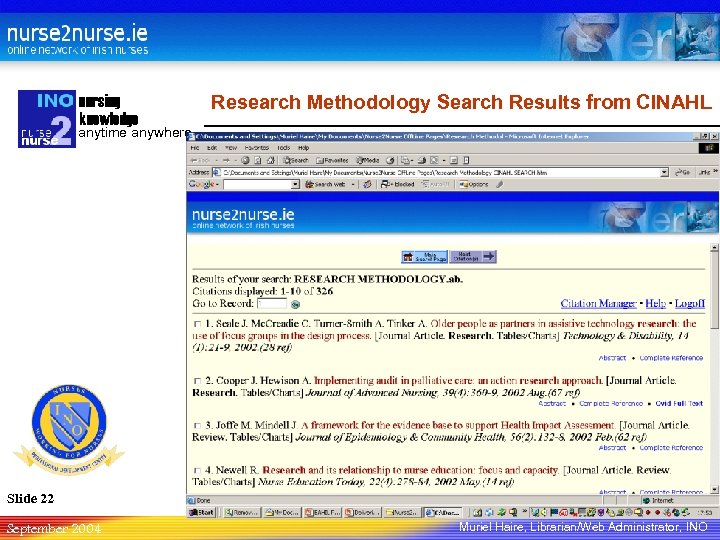The width and height of the screenshot is (720, 540).
Task: Open the Edit menu
Action: tap(212, 148)
